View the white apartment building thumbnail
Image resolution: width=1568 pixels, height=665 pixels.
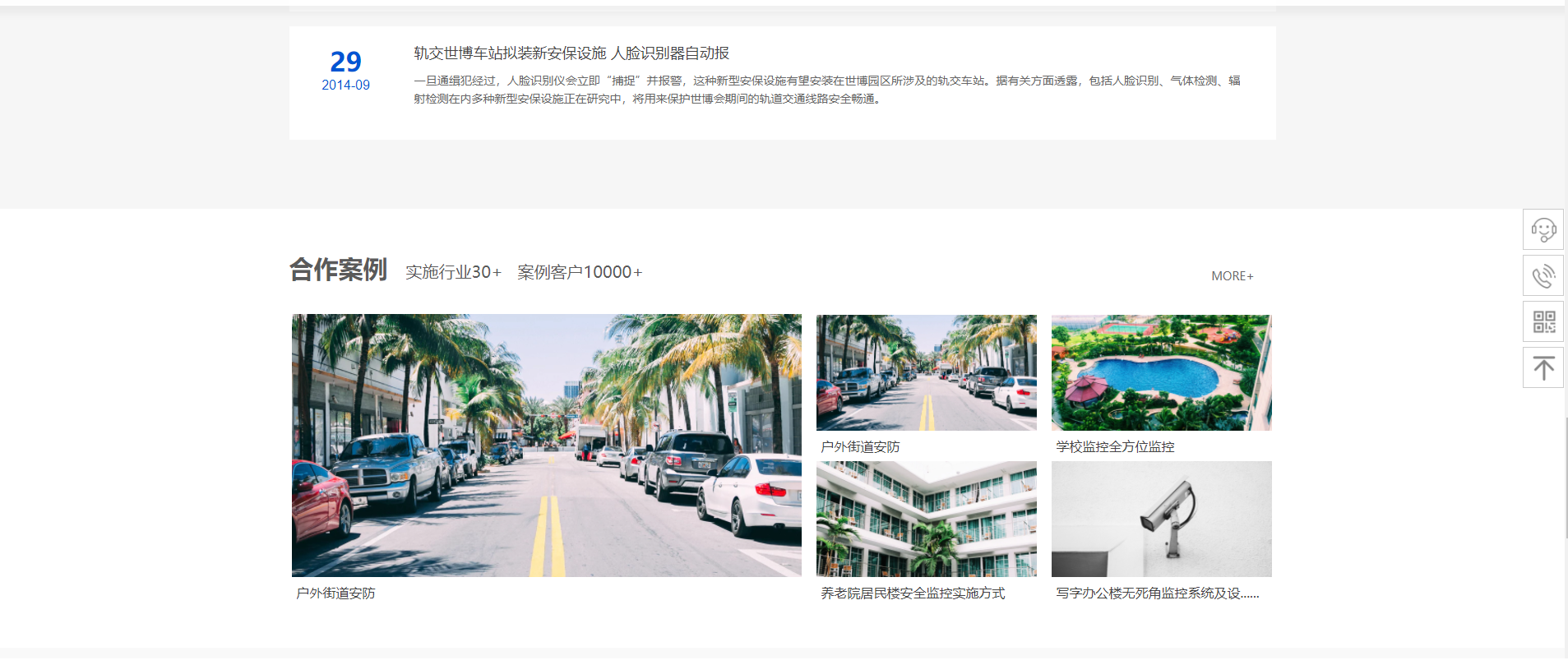tap(926, 519)
